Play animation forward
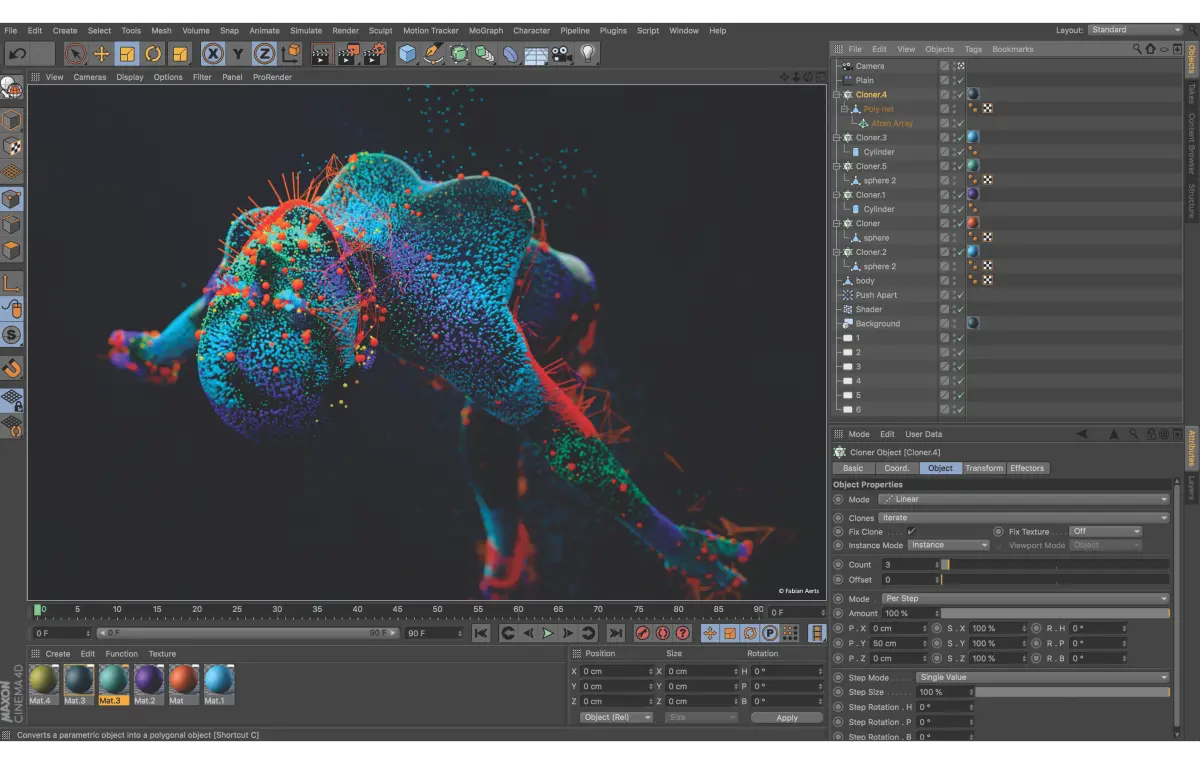This screenshot has width=1200, height=764. (x=548, y=633)
